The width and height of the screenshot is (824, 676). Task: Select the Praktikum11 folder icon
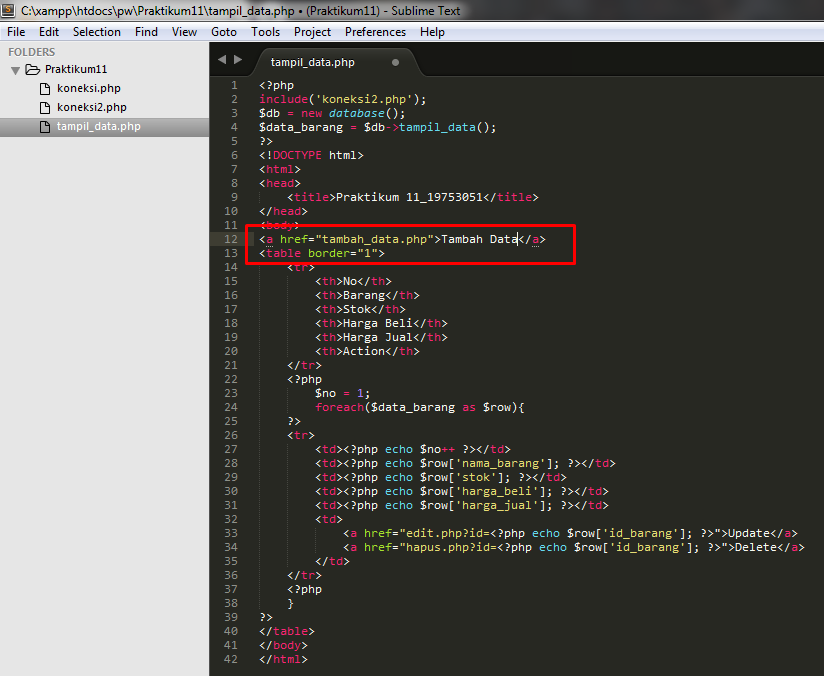pyautogui.click(x=33, y=69)
